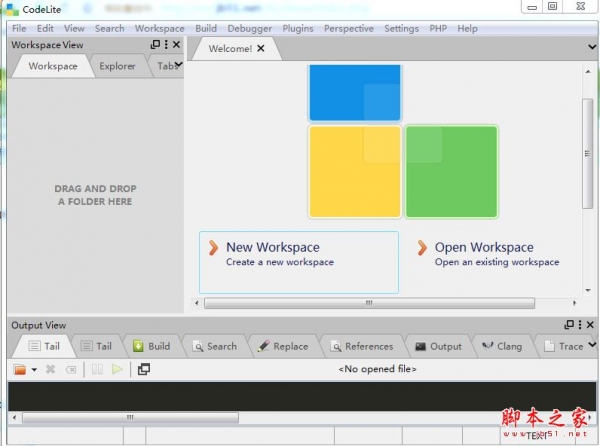This screenshot has width=600, height=446.
Task: Expand hidden sidebar tabs chevron
Action: tap(179, 65)
